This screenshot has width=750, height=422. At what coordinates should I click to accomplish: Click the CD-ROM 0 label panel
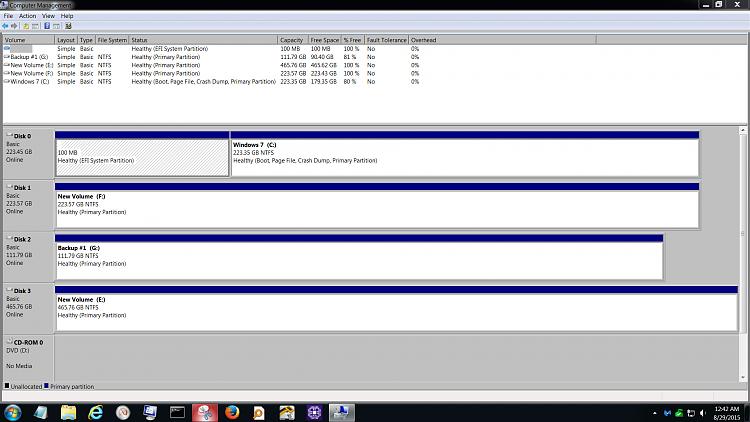pos(29,358)
